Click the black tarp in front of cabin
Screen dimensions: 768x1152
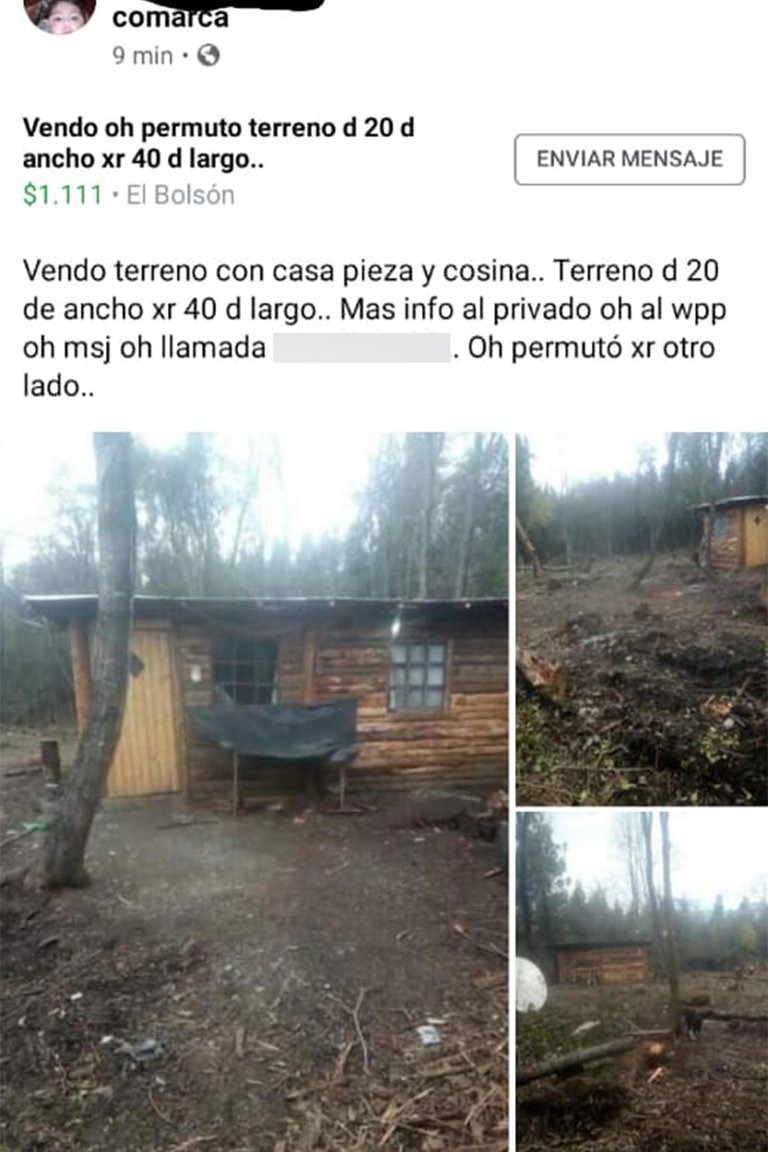[x=275, y=728]
